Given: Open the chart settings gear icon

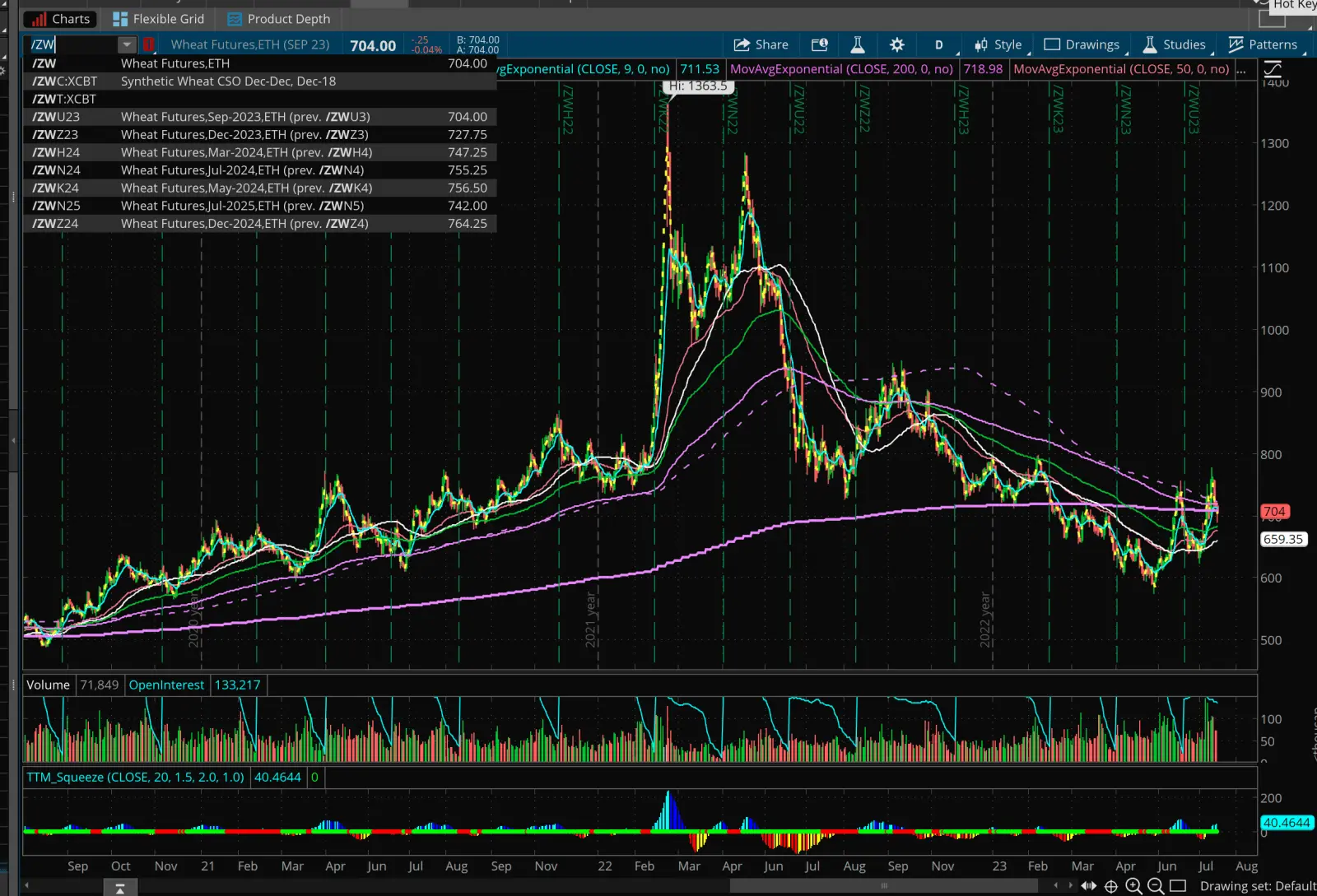Looking at the screenshot, I should coord(896,44).
